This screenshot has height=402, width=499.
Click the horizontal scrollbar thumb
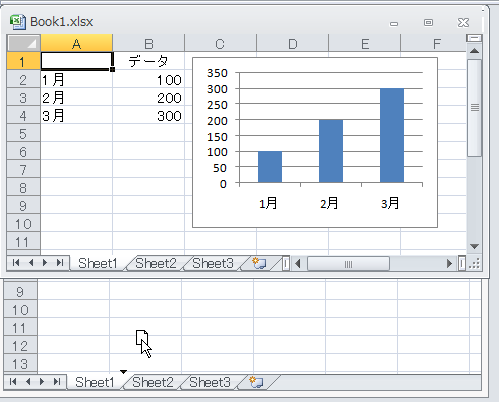coord(348,264)
